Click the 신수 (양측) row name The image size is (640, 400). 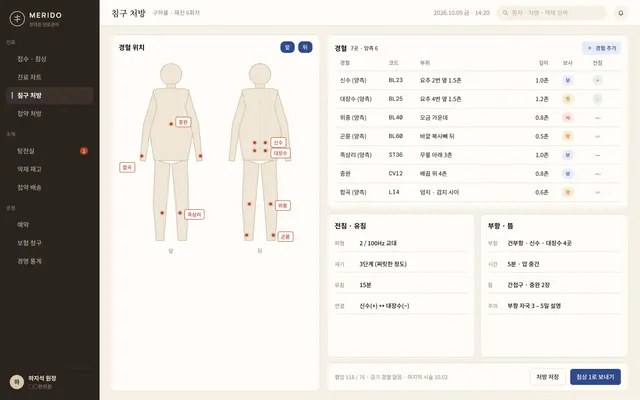[353, 80]
